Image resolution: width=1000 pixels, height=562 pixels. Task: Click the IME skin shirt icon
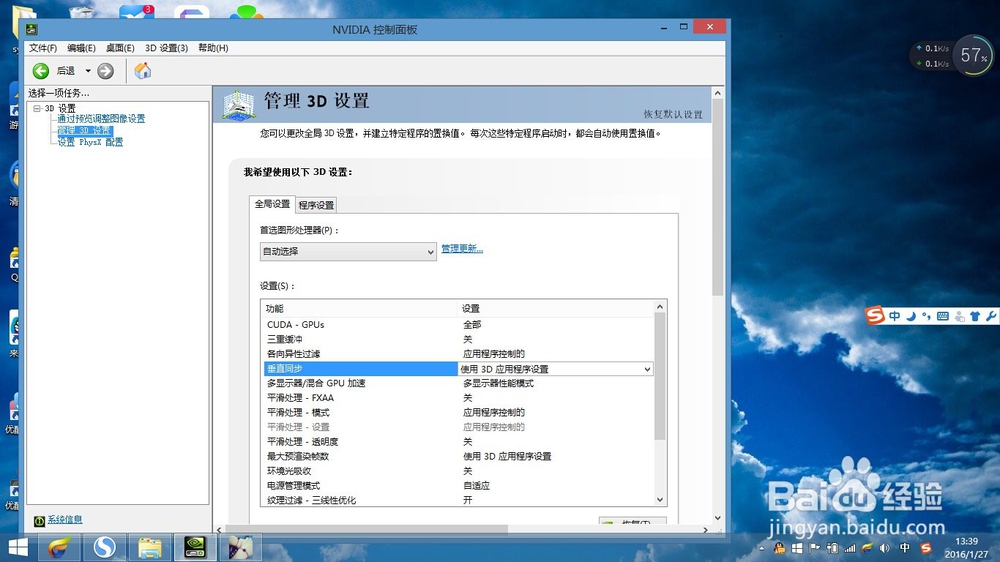[975, 316]
